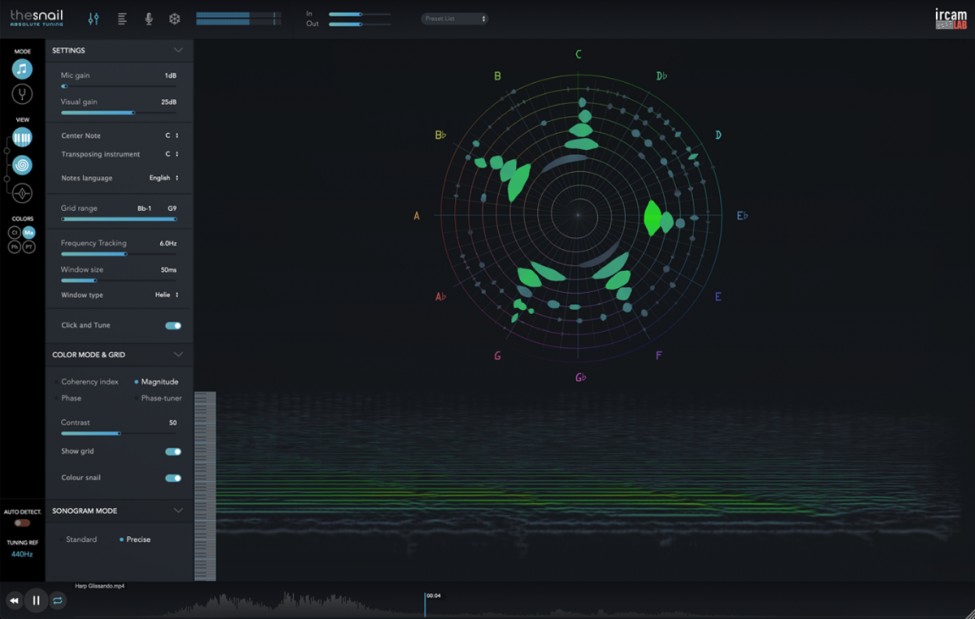Select the piano sonogram view icon
Viewport: 975px width, 619px height.
click(22, 136)
